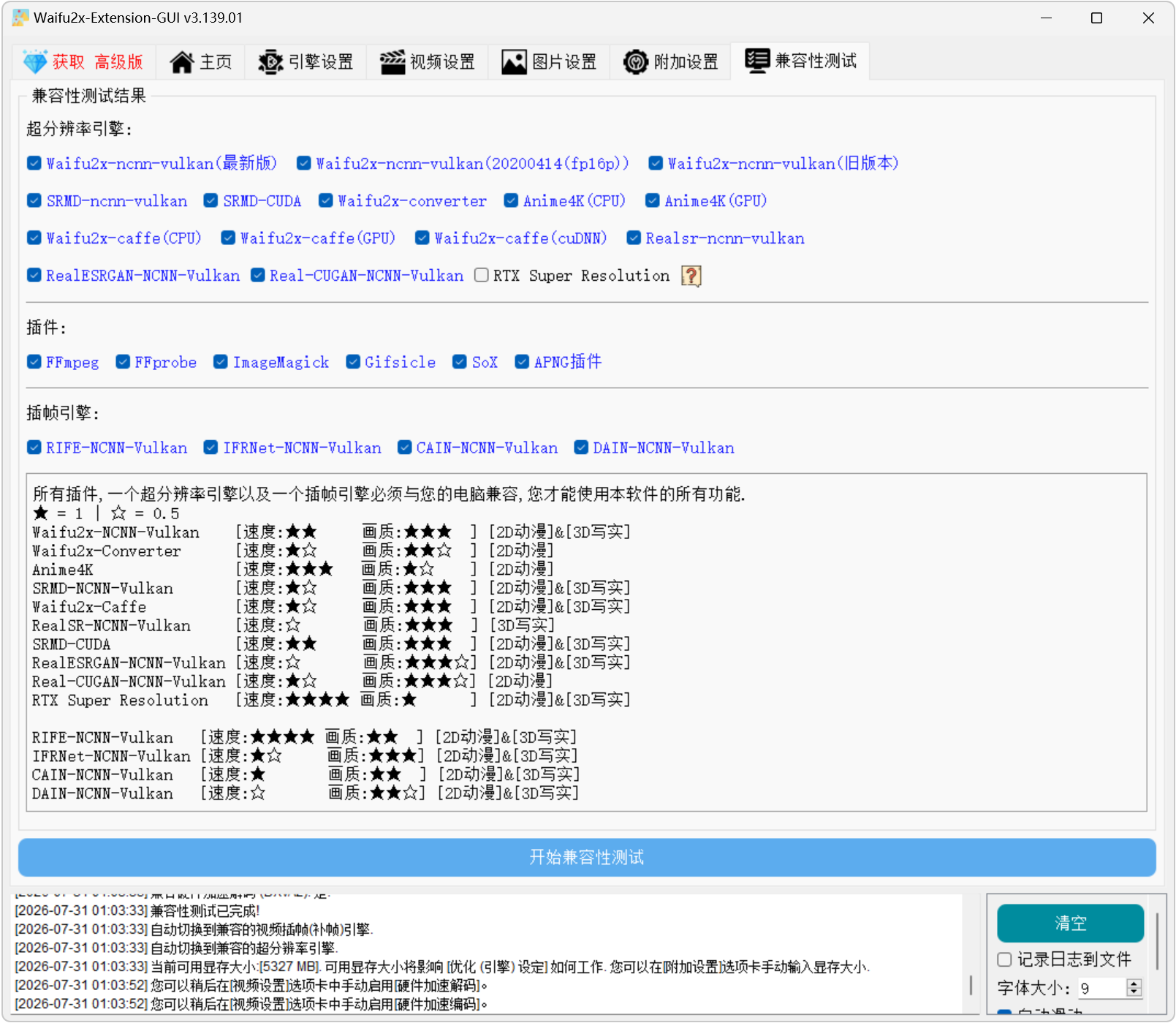Click the RealSR-NCNN-Vulkan ratings row
Screen dimensions: 1176x1023
tap(294, 625)
